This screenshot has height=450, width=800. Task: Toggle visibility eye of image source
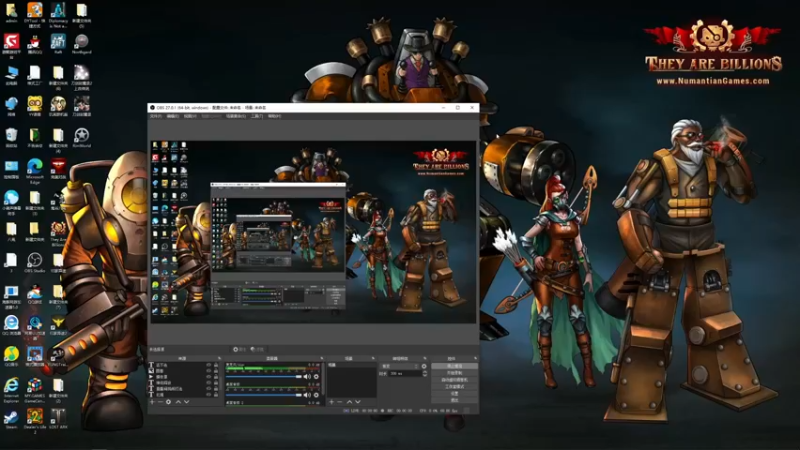point(209,370)
